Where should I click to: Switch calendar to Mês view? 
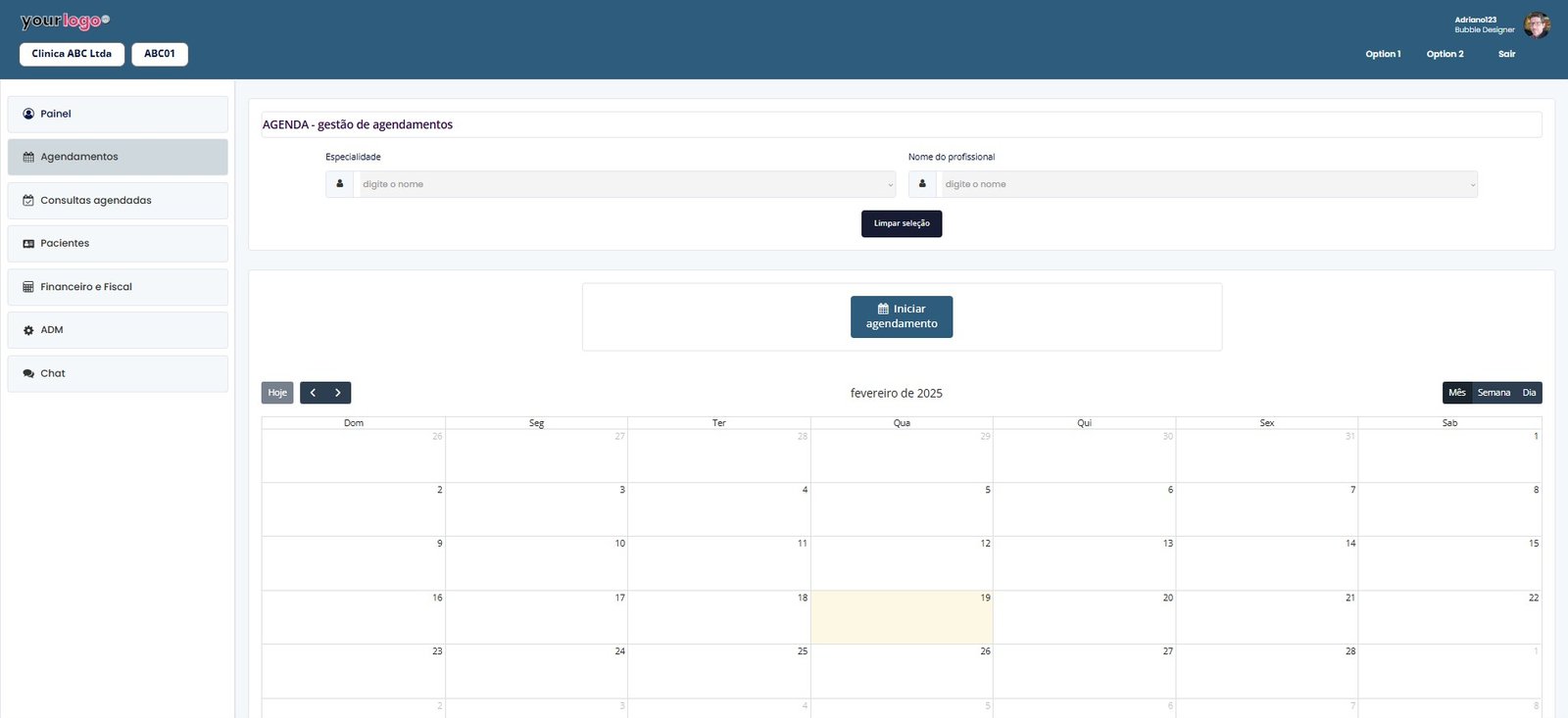click(1457, 393)
